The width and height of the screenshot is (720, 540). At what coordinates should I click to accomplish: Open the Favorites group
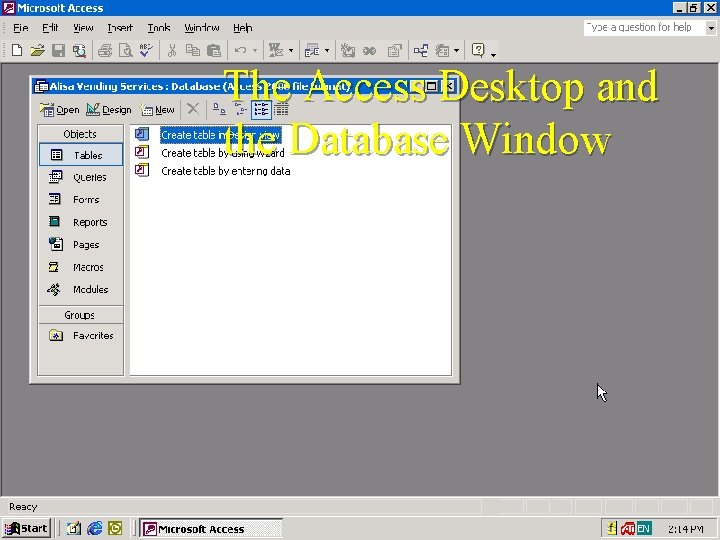[81, 335]
